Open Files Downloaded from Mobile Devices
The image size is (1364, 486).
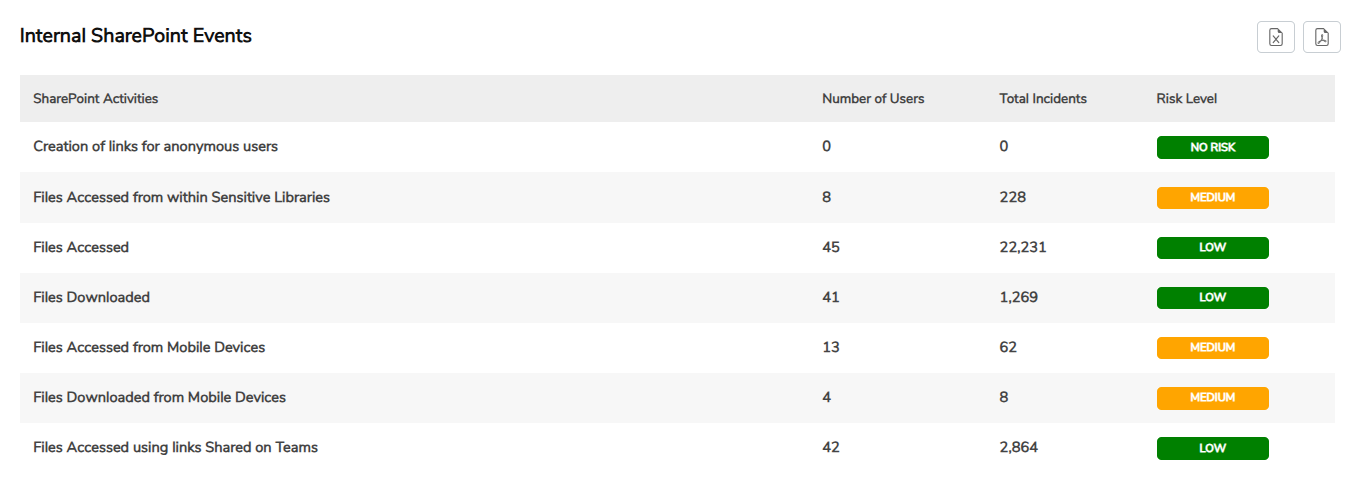pos(159,398)
